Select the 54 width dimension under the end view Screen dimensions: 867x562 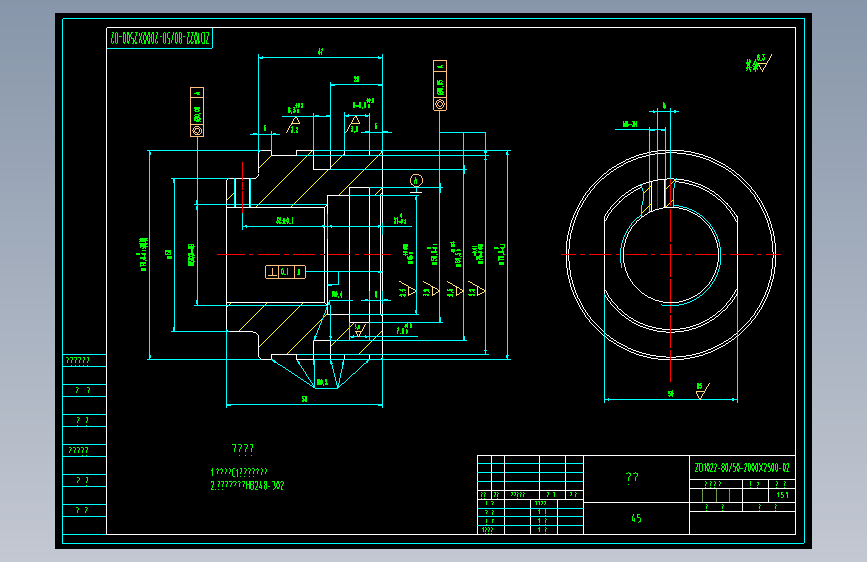coord(671,394)
